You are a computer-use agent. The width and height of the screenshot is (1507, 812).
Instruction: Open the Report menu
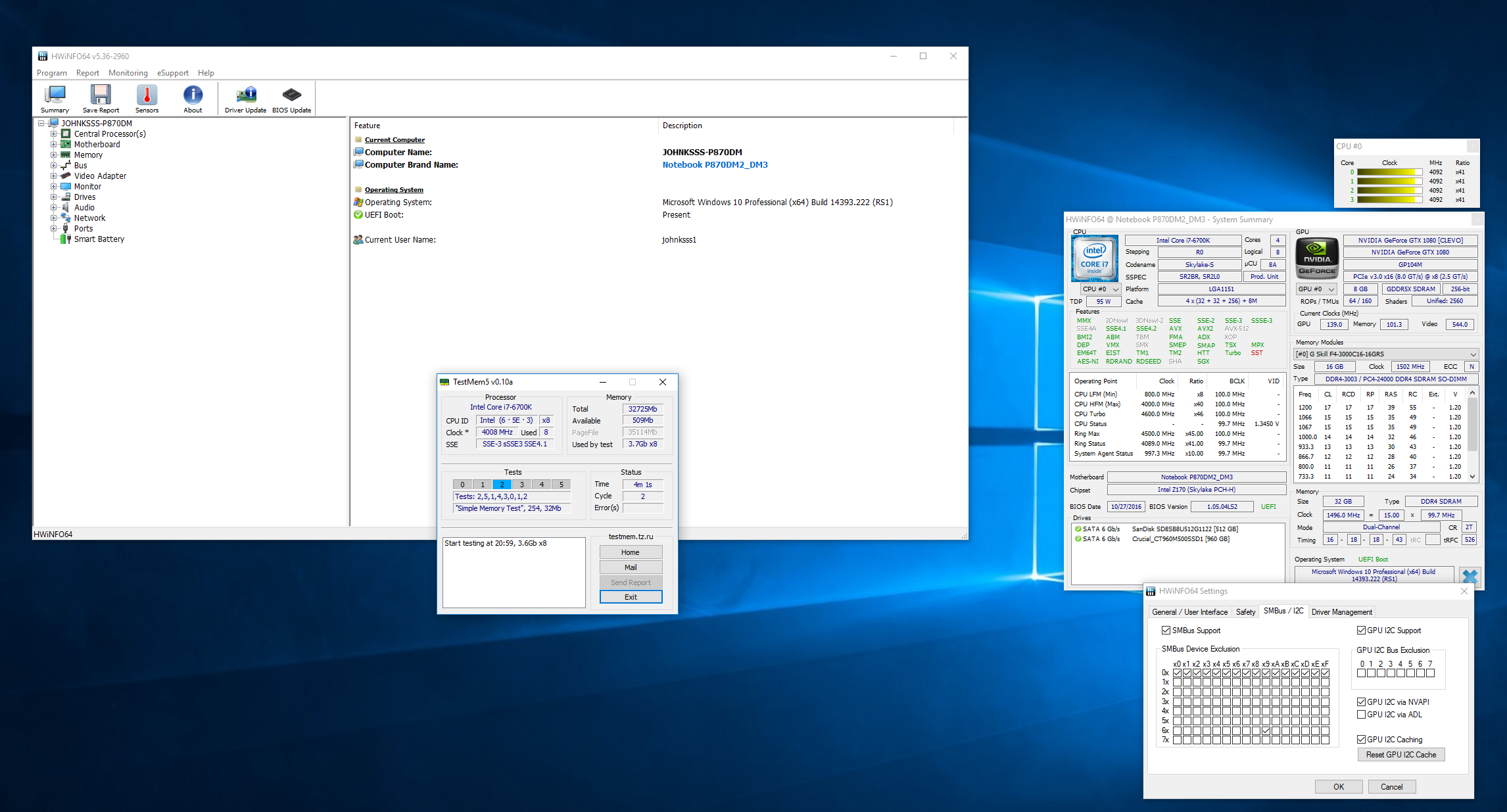point(87,73)
